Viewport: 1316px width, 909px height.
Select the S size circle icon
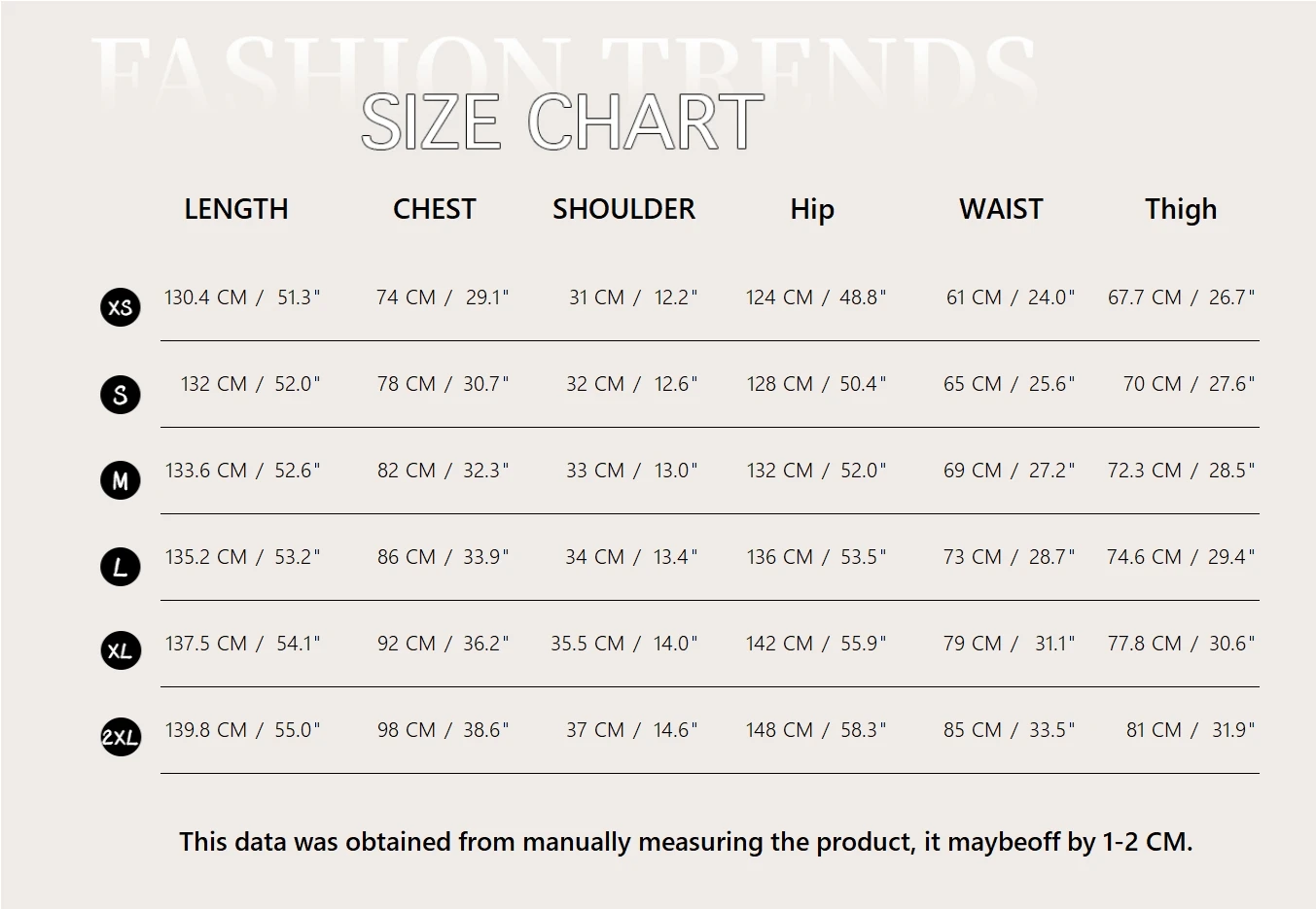pos(121,394)
